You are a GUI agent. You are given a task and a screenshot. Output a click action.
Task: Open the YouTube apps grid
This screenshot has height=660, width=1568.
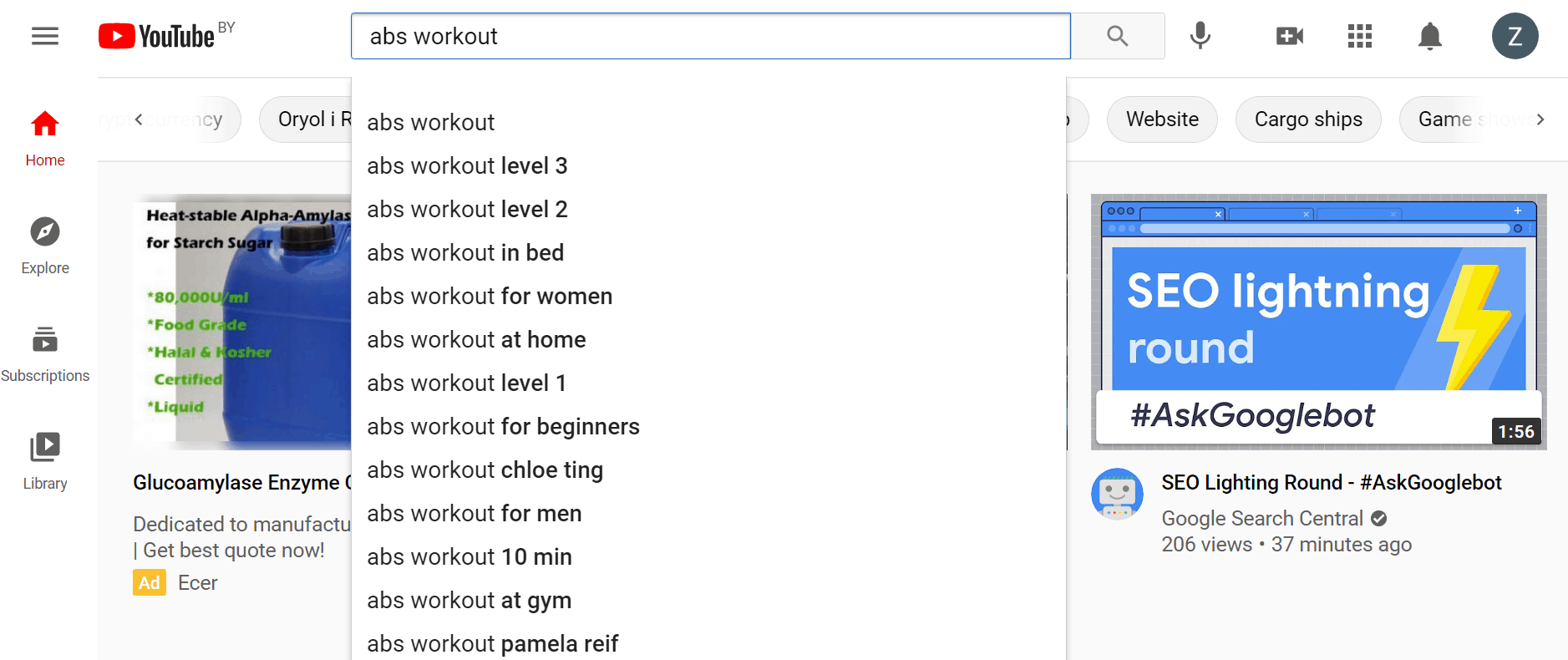tap(1360, 36)
